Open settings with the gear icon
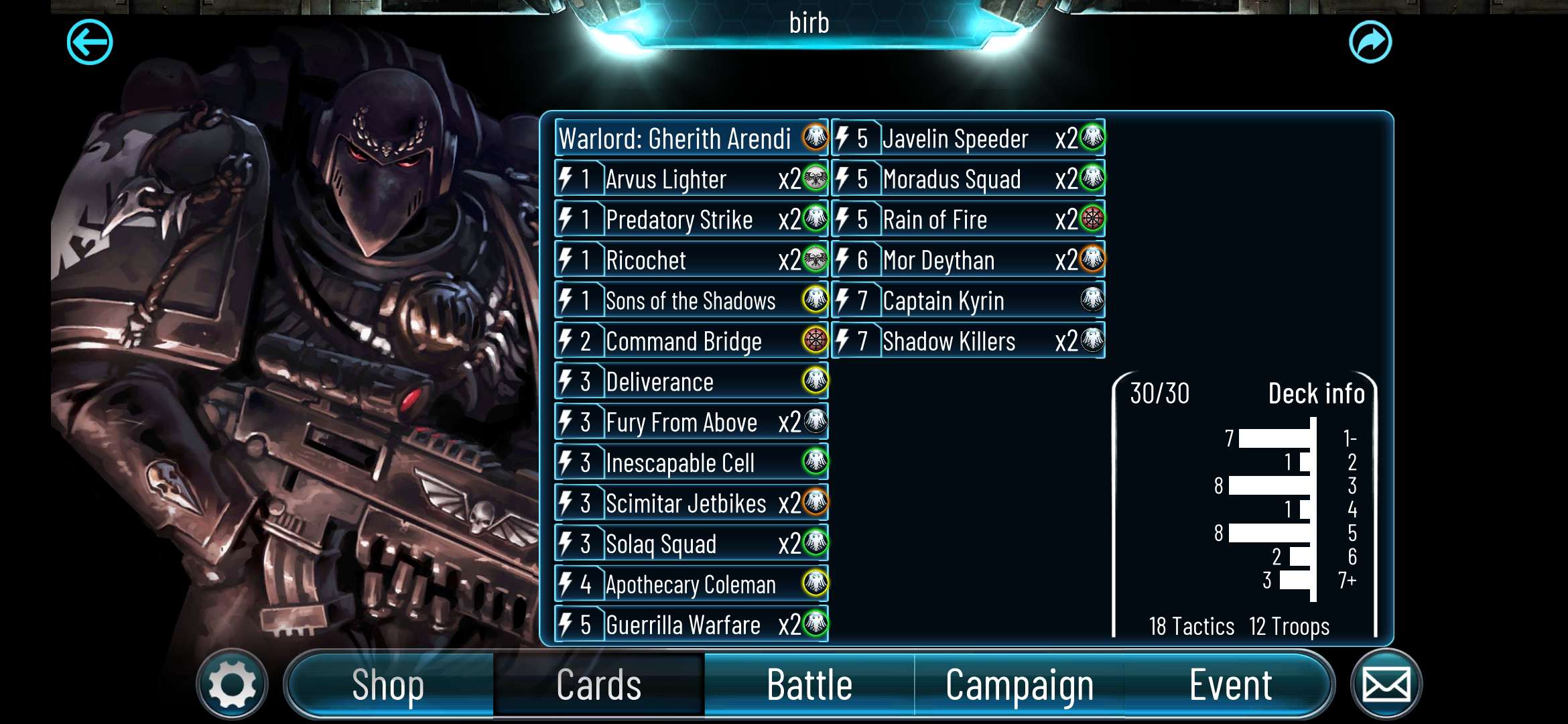 (x=232, y=684)
